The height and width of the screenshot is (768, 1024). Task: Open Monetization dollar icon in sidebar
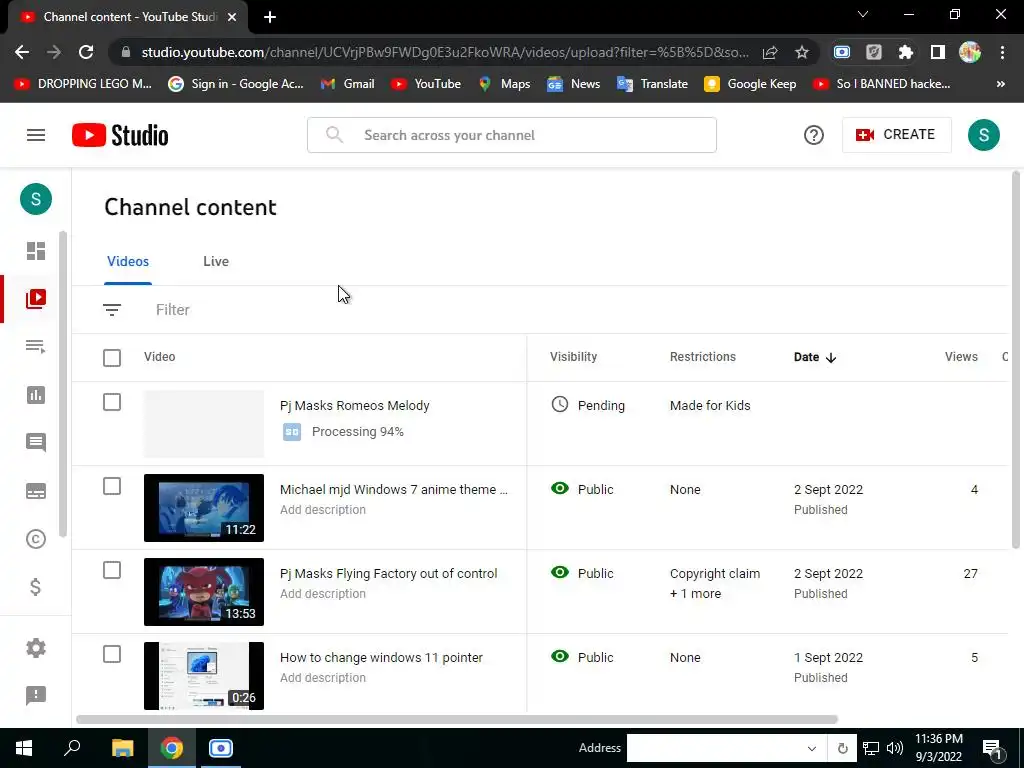tap(36, 587)
